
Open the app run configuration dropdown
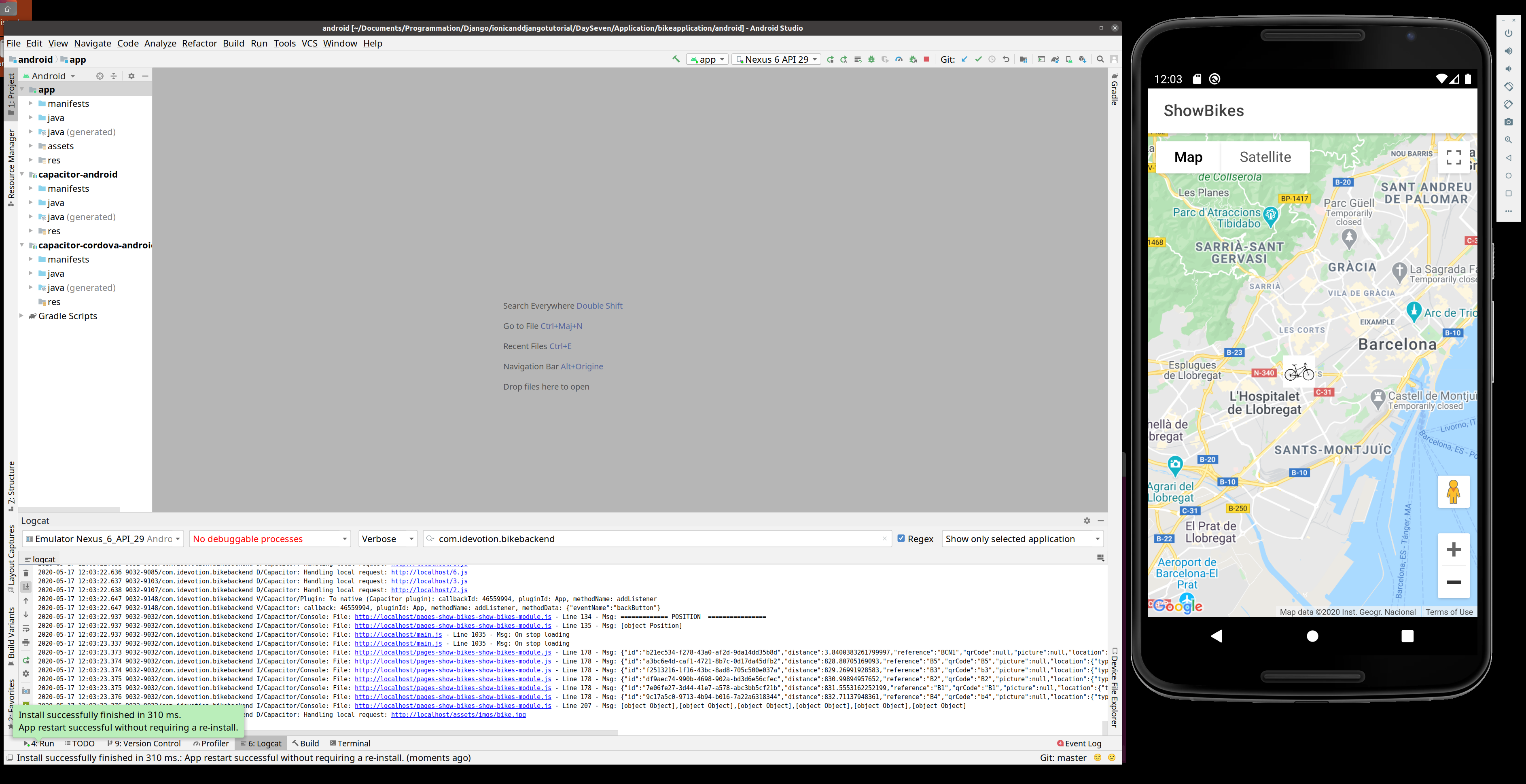[x=707, y=59]
